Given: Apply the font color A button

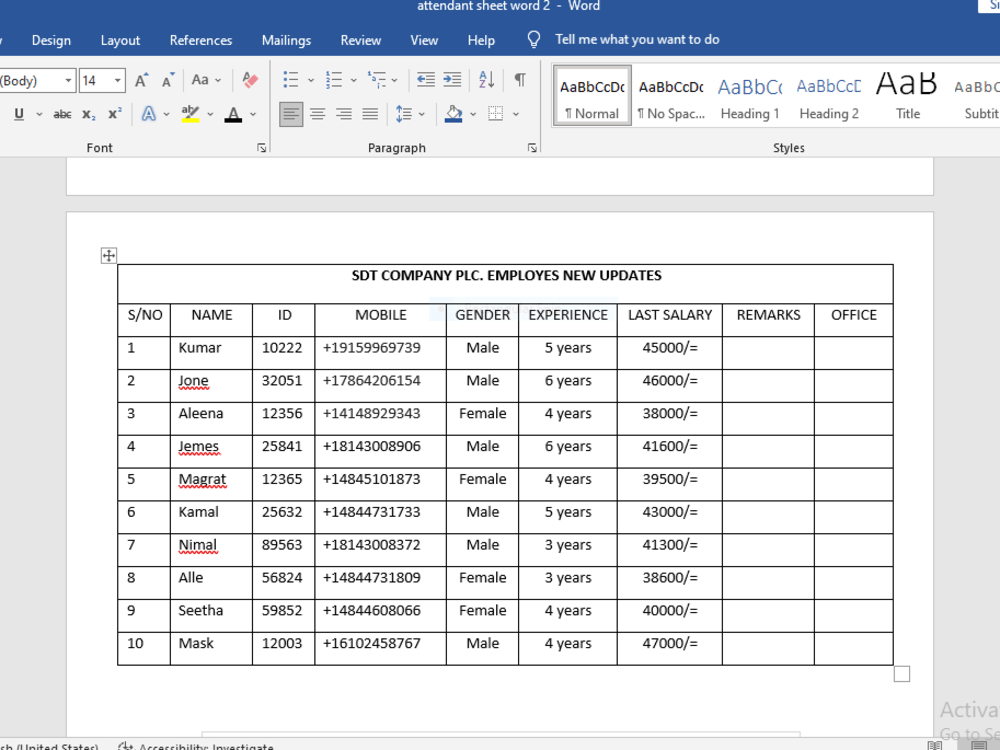Looking at the screenshot, I should click(x=233, y=114).
